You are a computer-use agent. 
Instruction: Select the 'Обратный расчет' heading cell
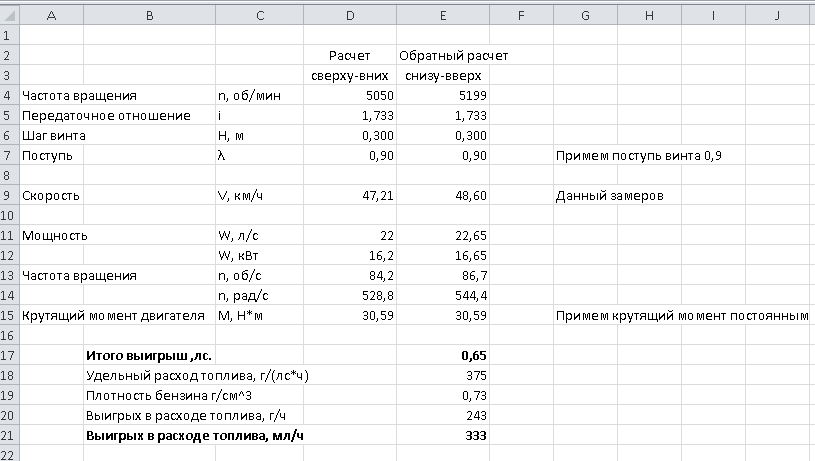[x=445, y=55]
